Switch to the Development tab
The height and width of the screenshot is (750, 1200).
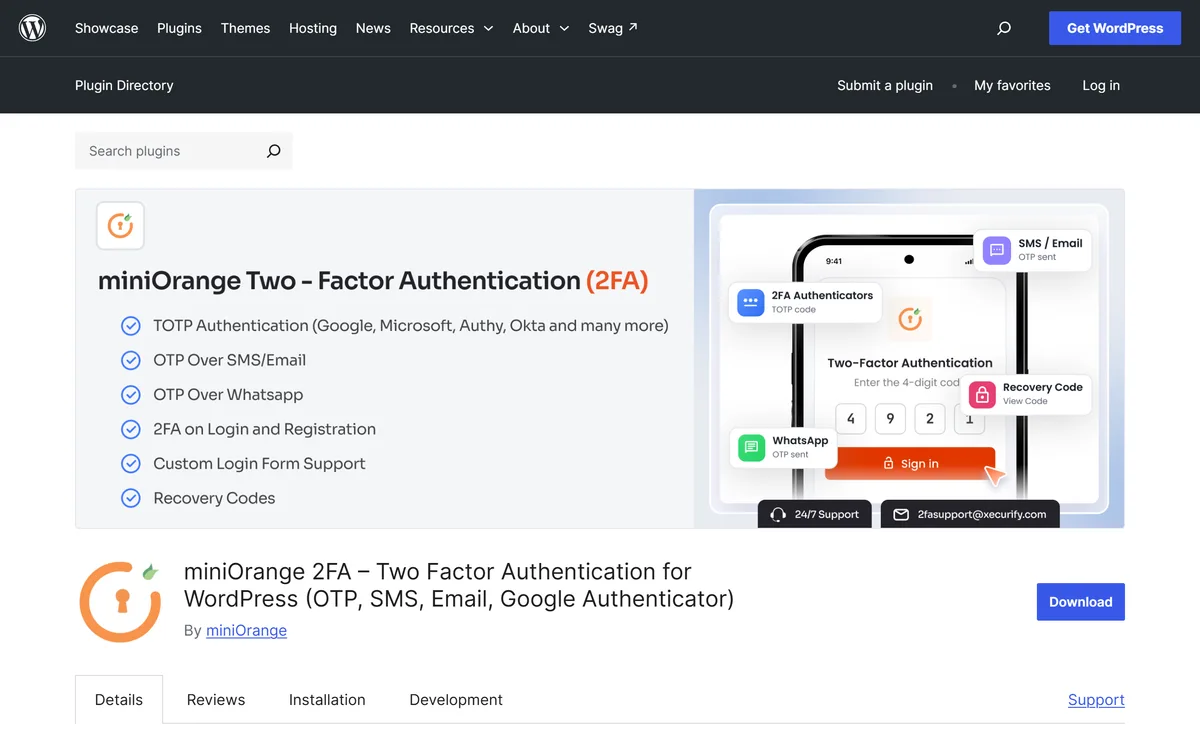[456, 700]
